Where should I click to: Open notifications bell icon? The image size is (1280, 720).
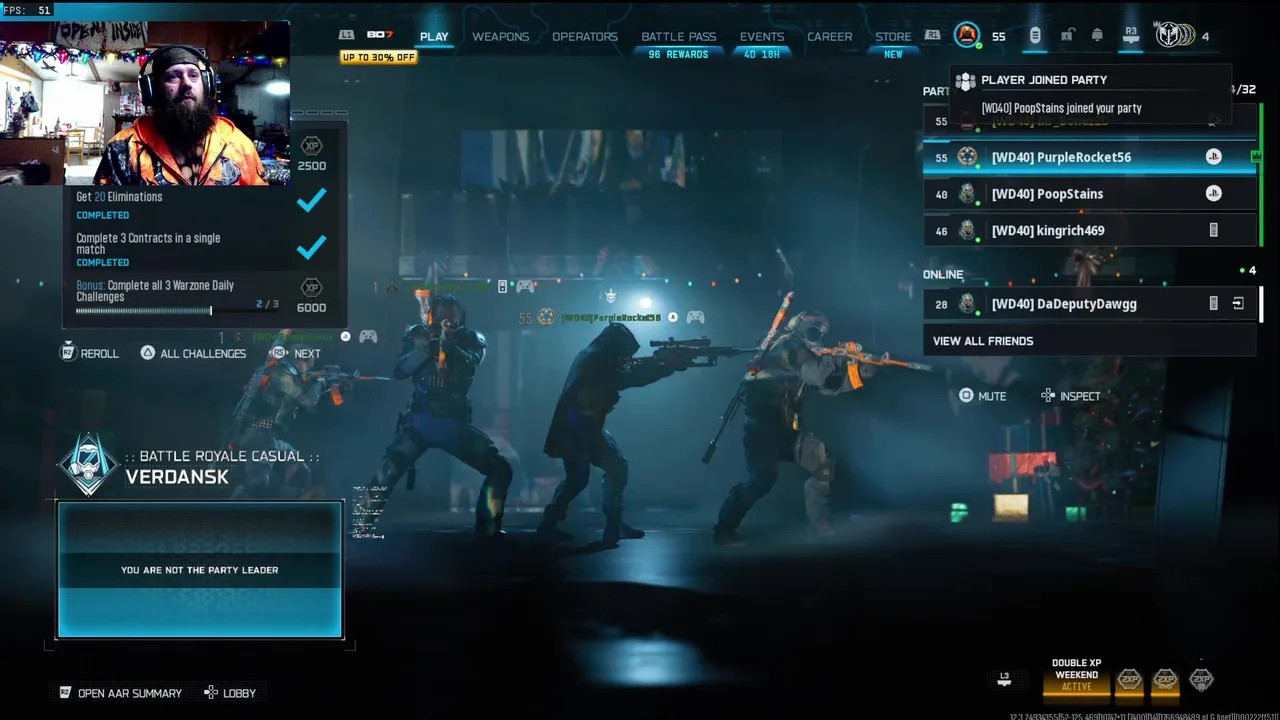(x=1097, y=36)
